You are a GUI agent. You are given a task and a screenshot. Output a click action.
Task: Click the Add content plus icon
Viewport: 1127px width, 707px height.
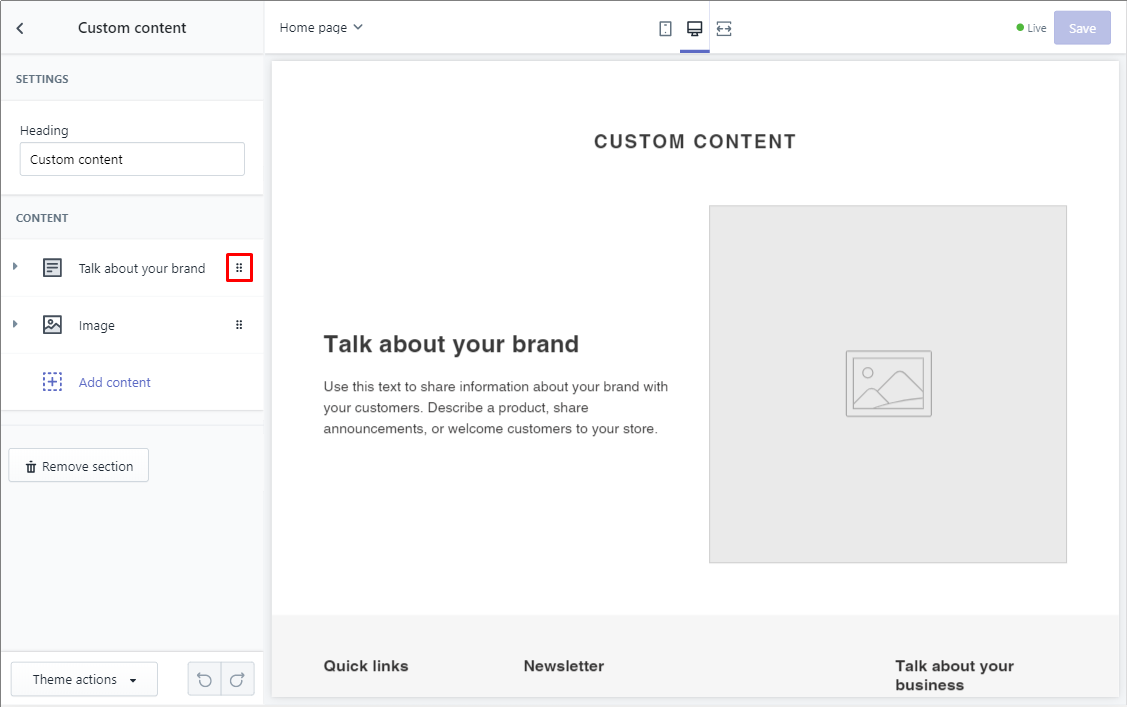coord(52,382)
